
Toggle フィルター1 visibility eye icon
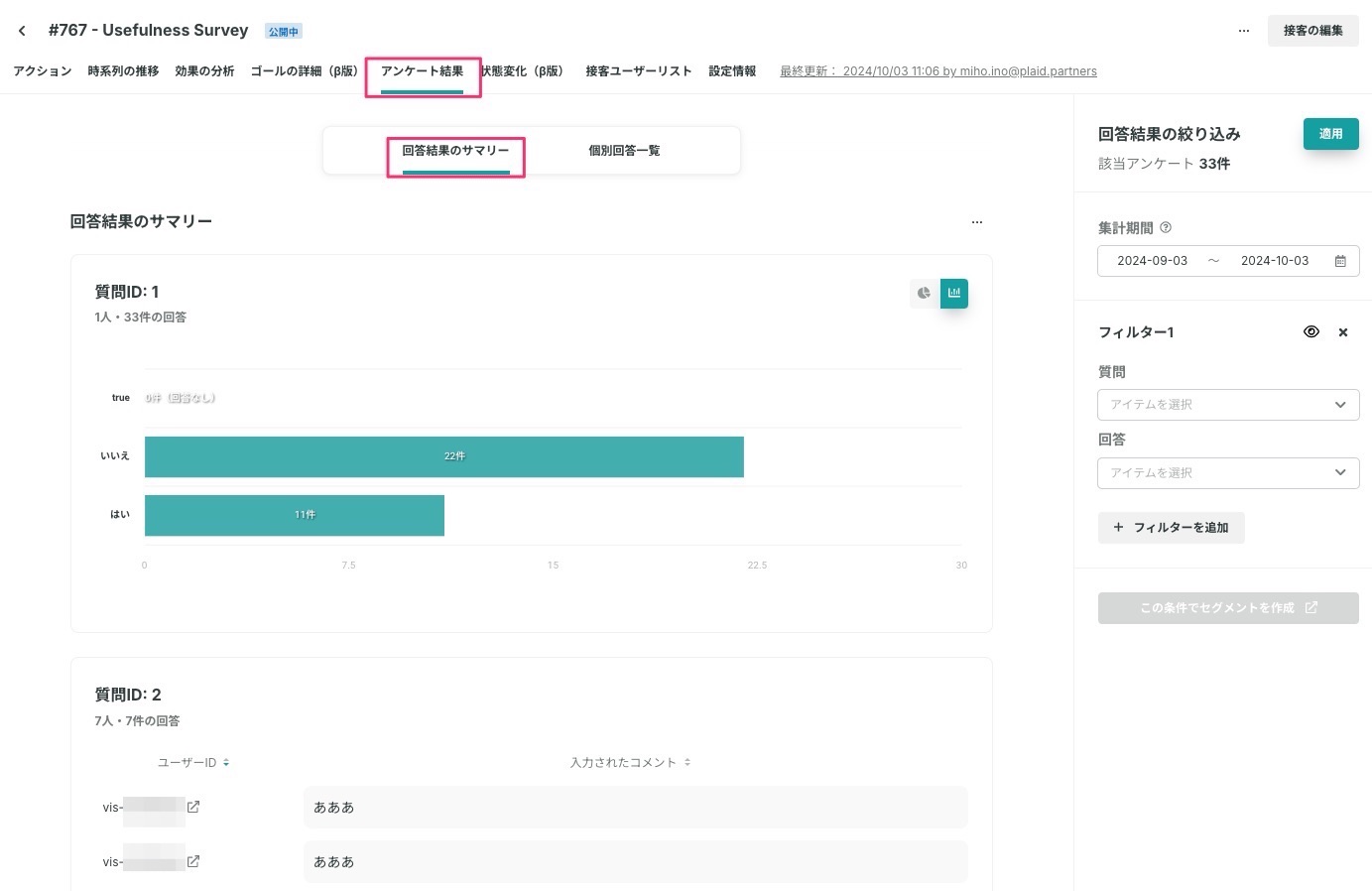click(1311, 332)
